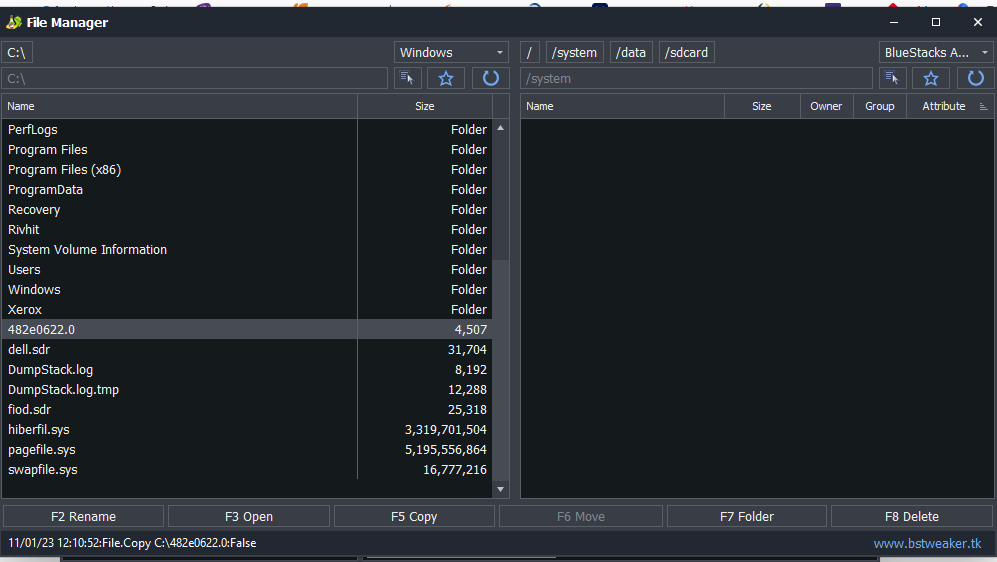Click the F5 Copy button

pyautogui.click(x=414, y=516)
